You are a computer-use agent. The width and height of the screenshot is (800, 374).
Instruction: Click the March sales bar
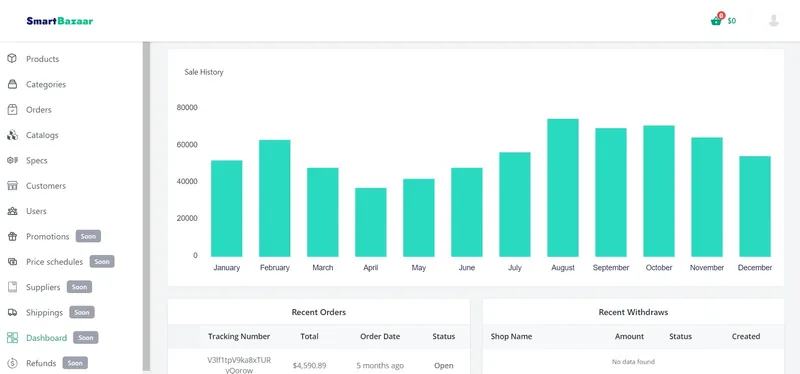[322, 212]
